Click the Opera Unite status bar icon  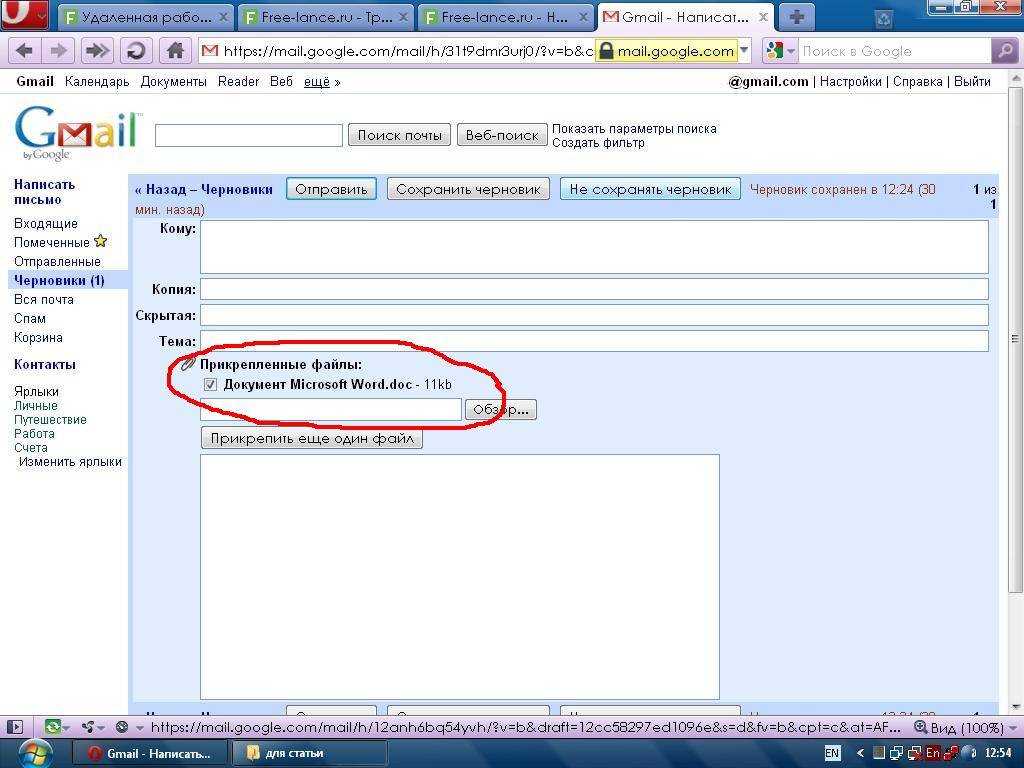coord(88,727)
